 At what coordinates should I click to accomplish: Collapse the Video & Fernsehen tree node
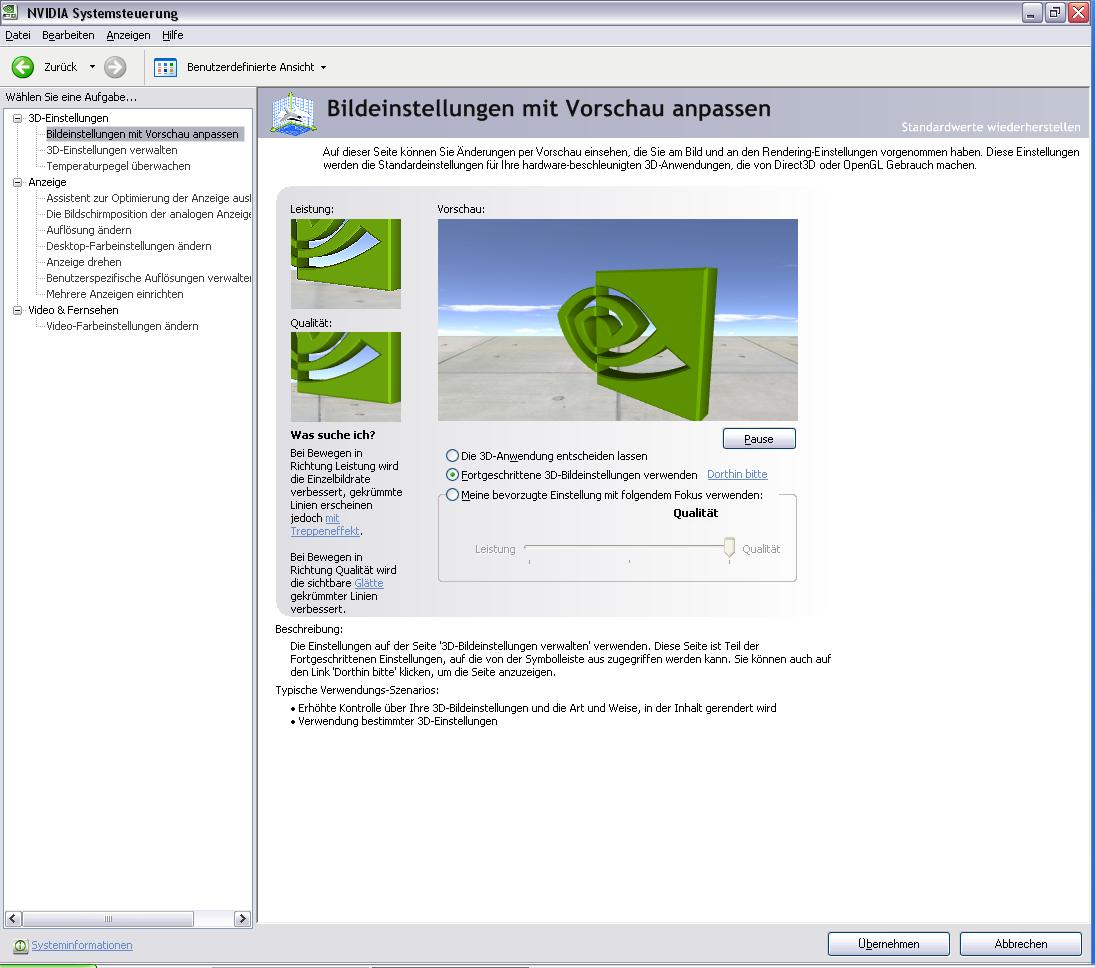17,310
